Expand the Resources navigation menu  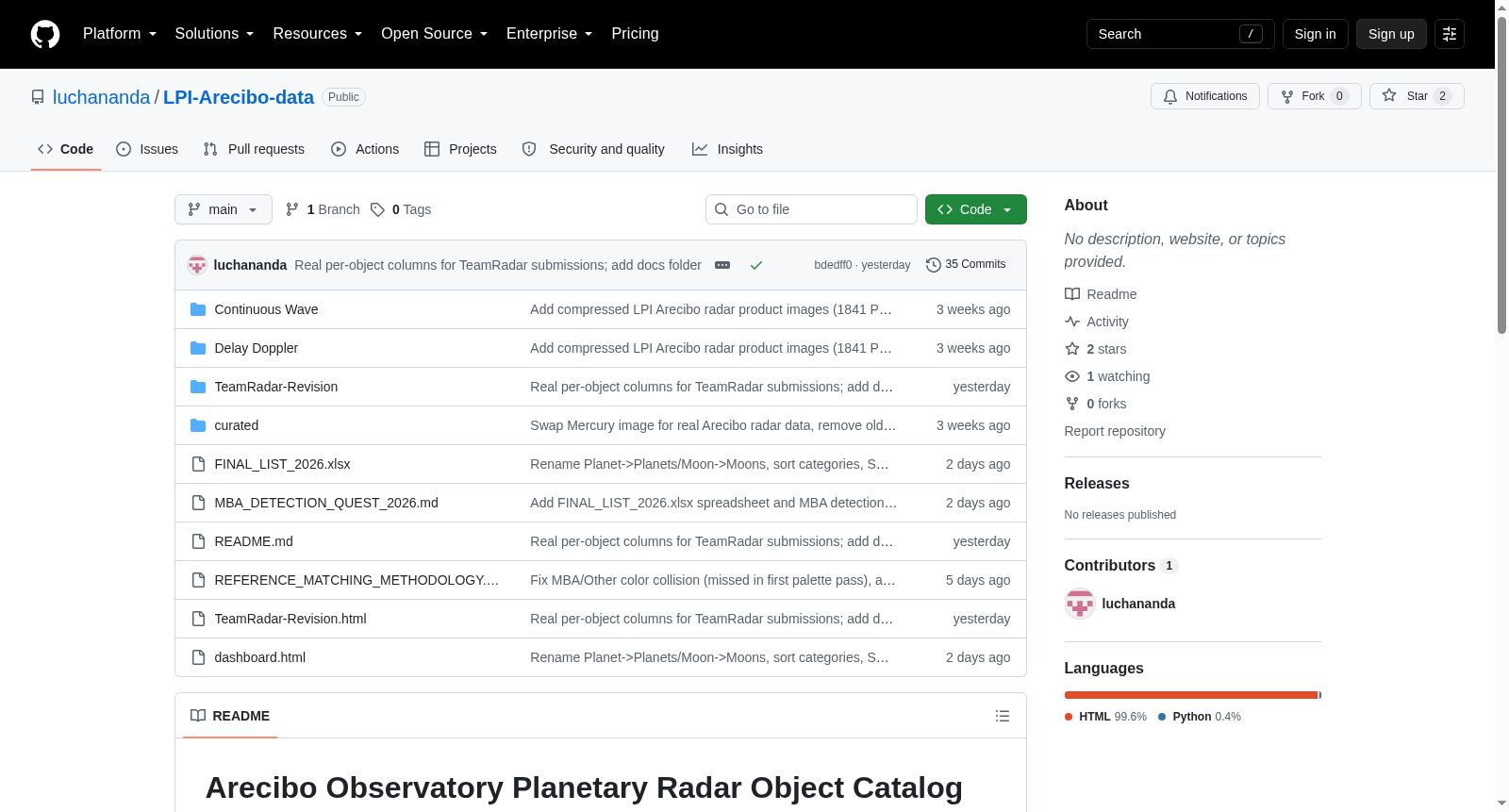click(x=318, y=34)
